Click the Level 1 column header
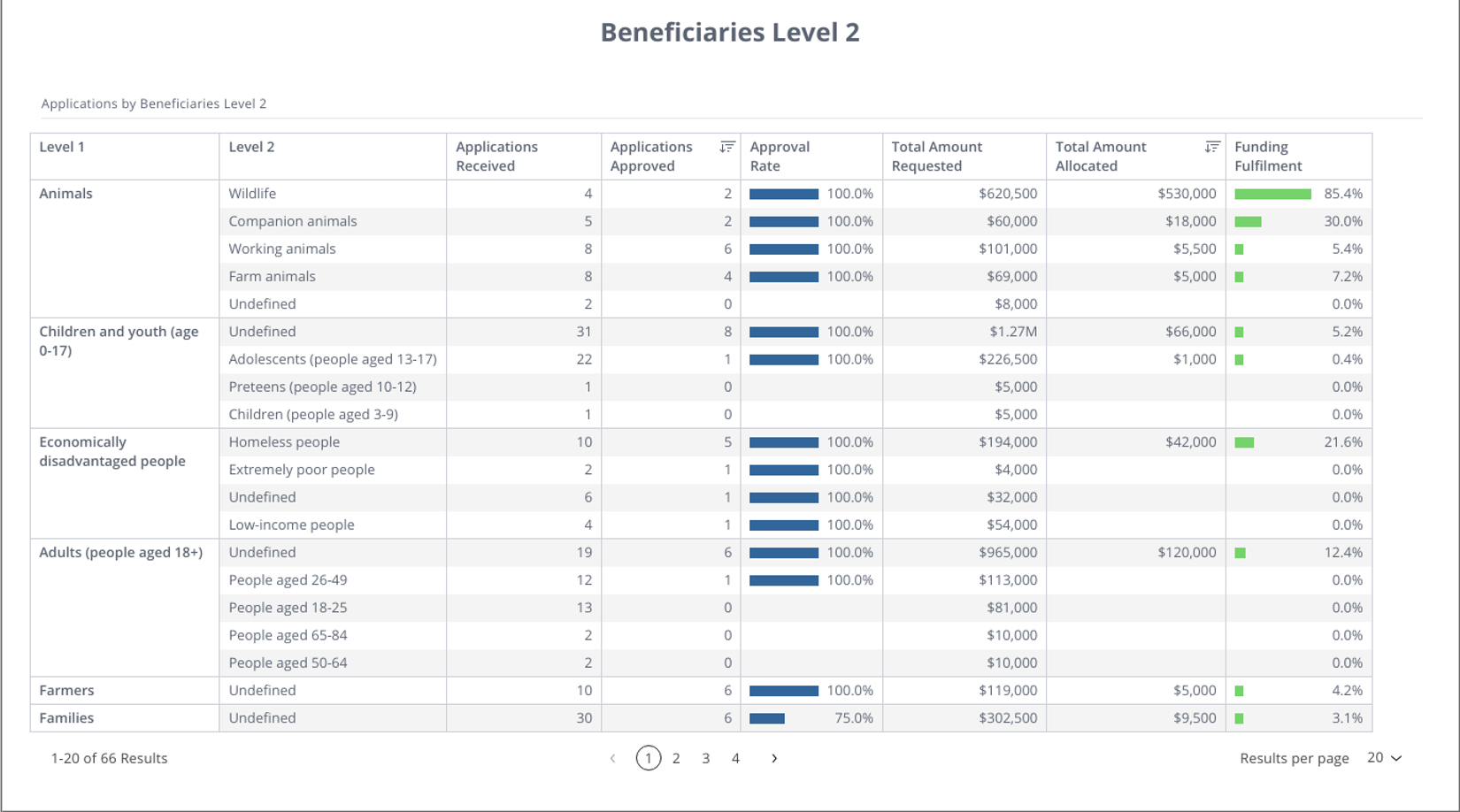1460x812 pixels. pos(62,147)
